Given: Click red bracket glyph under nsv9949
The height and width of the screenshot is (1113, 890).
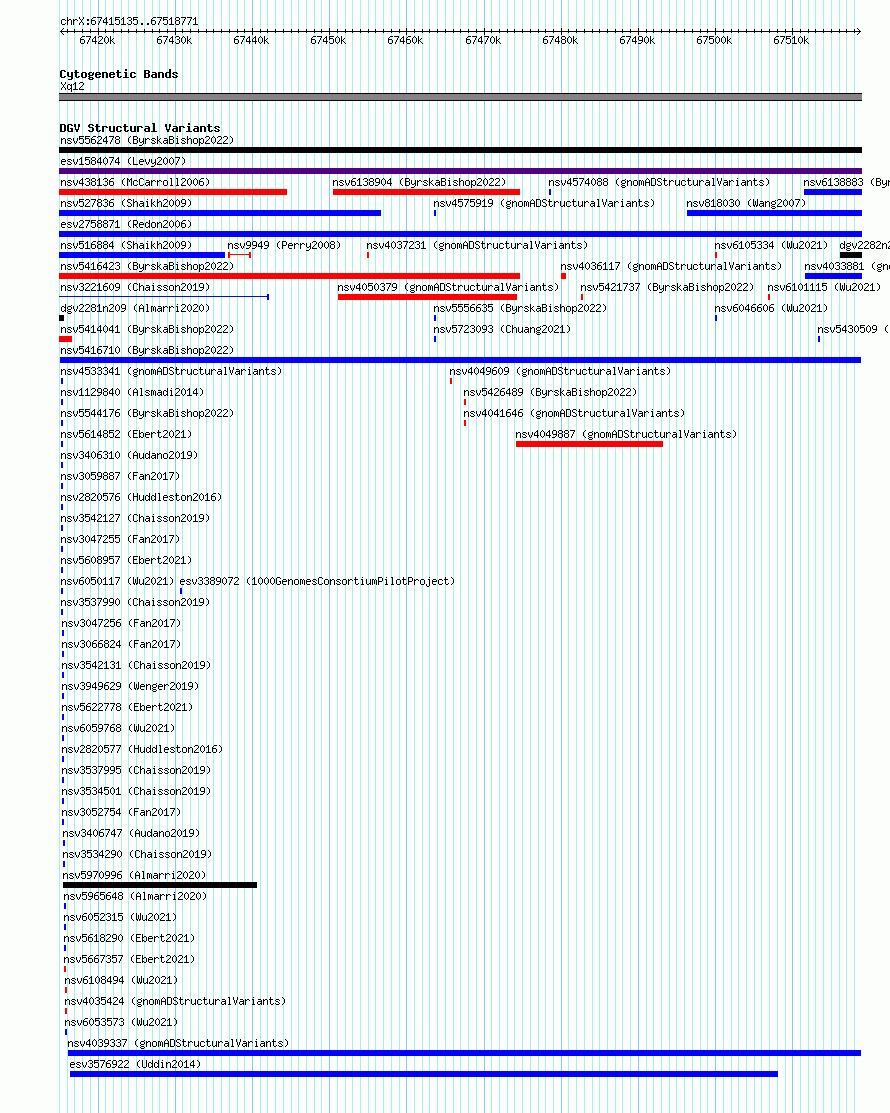Looking at the screenshot, I should pyautogui.click(x=239, y=255).
